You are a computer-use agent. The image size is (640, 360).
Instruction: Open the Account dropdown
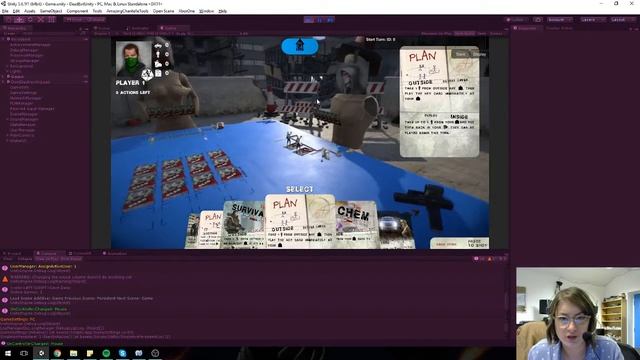point(560,20)
